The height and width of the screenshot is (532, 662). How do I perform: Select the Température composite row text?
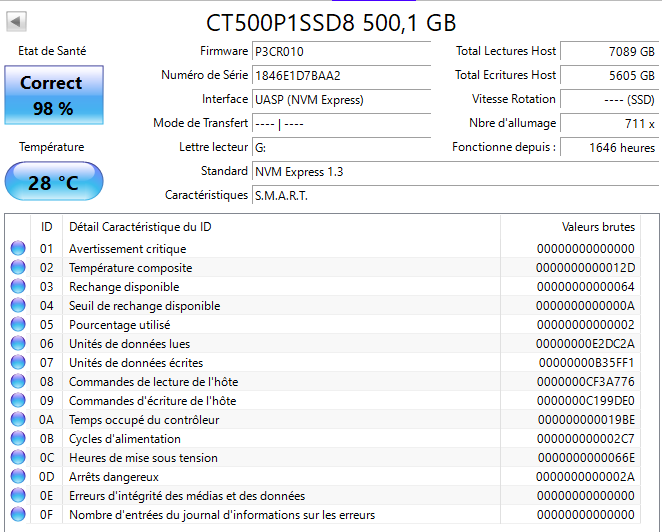click(130, 268)
